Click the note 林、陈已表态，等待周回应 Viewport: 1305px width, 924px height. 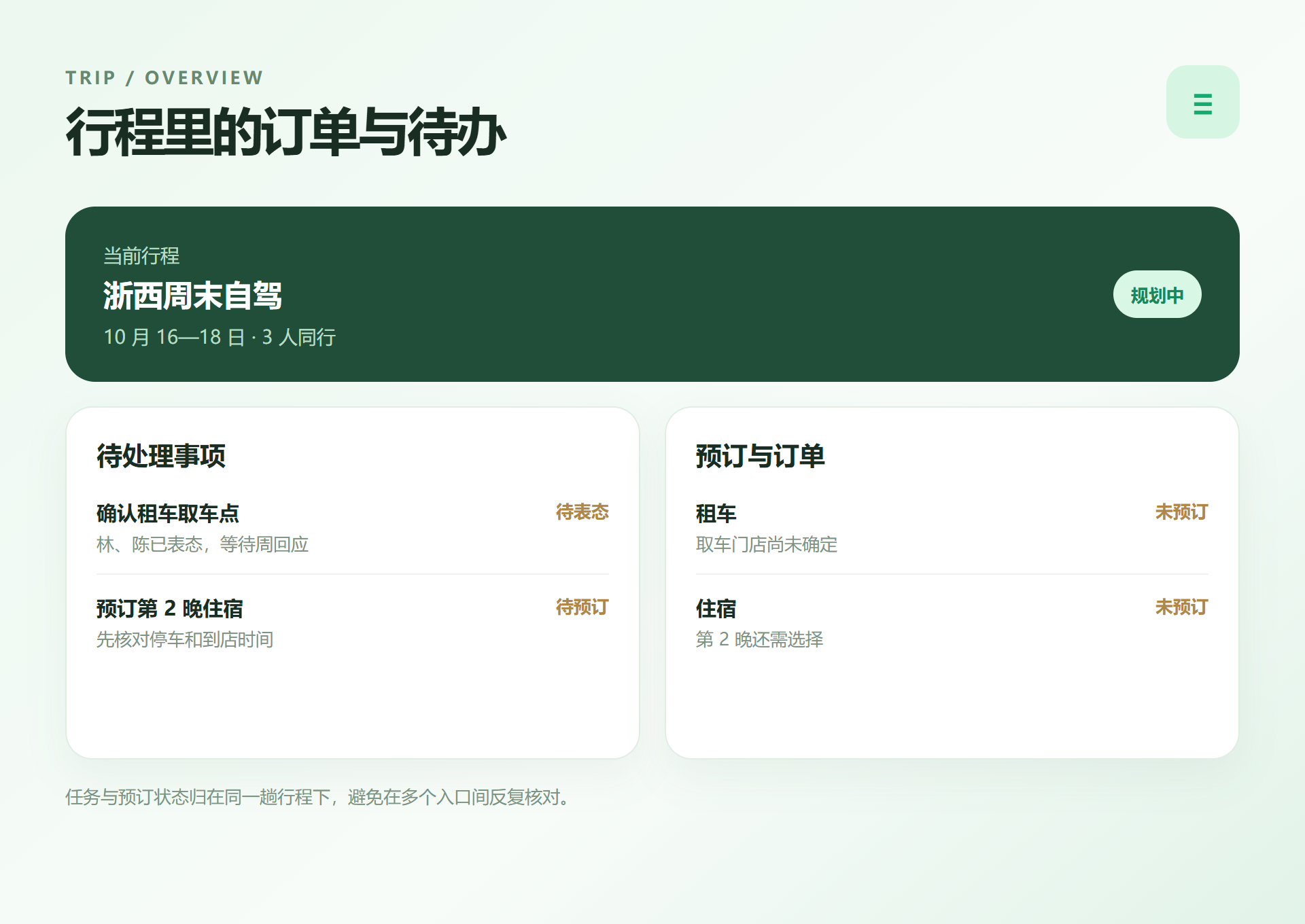[x=203, y=544]
